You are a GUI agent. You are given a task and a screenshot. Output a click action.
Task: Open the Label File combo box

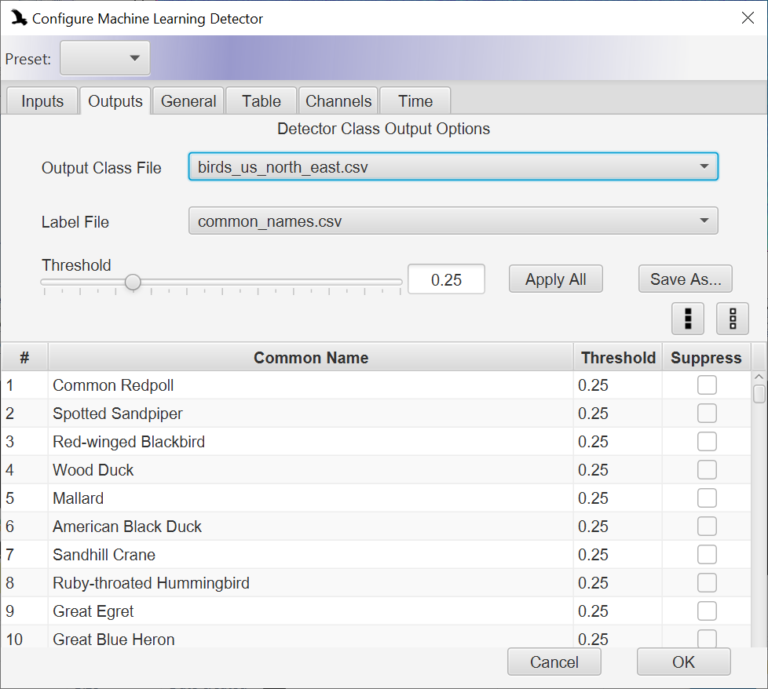point(453,221)
